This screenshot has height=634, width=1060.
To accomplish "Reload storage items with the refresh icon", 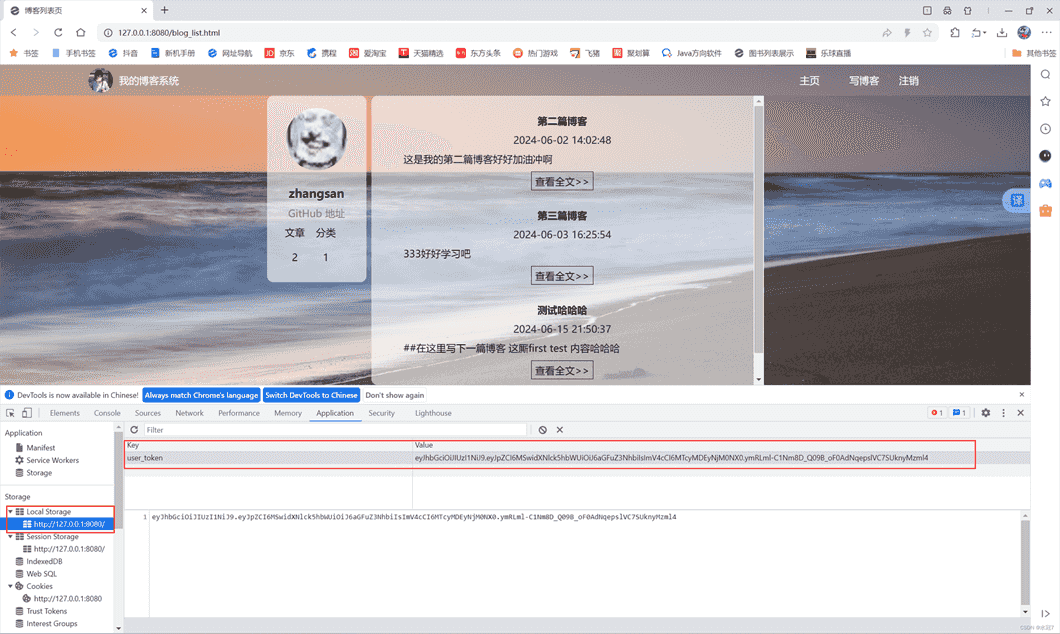I will coord(133,429).
